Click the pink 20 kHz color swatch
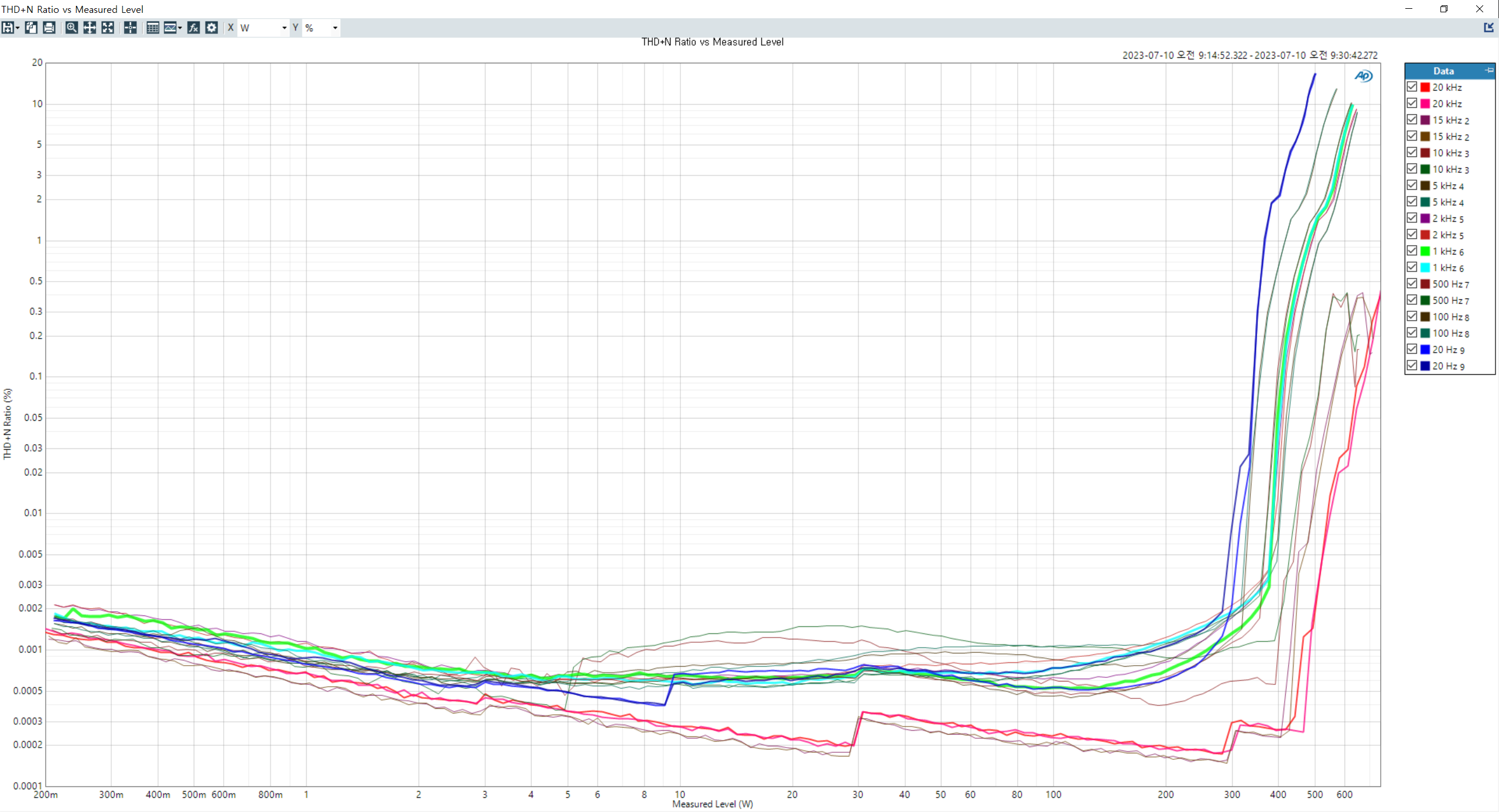 point(1425,104)
